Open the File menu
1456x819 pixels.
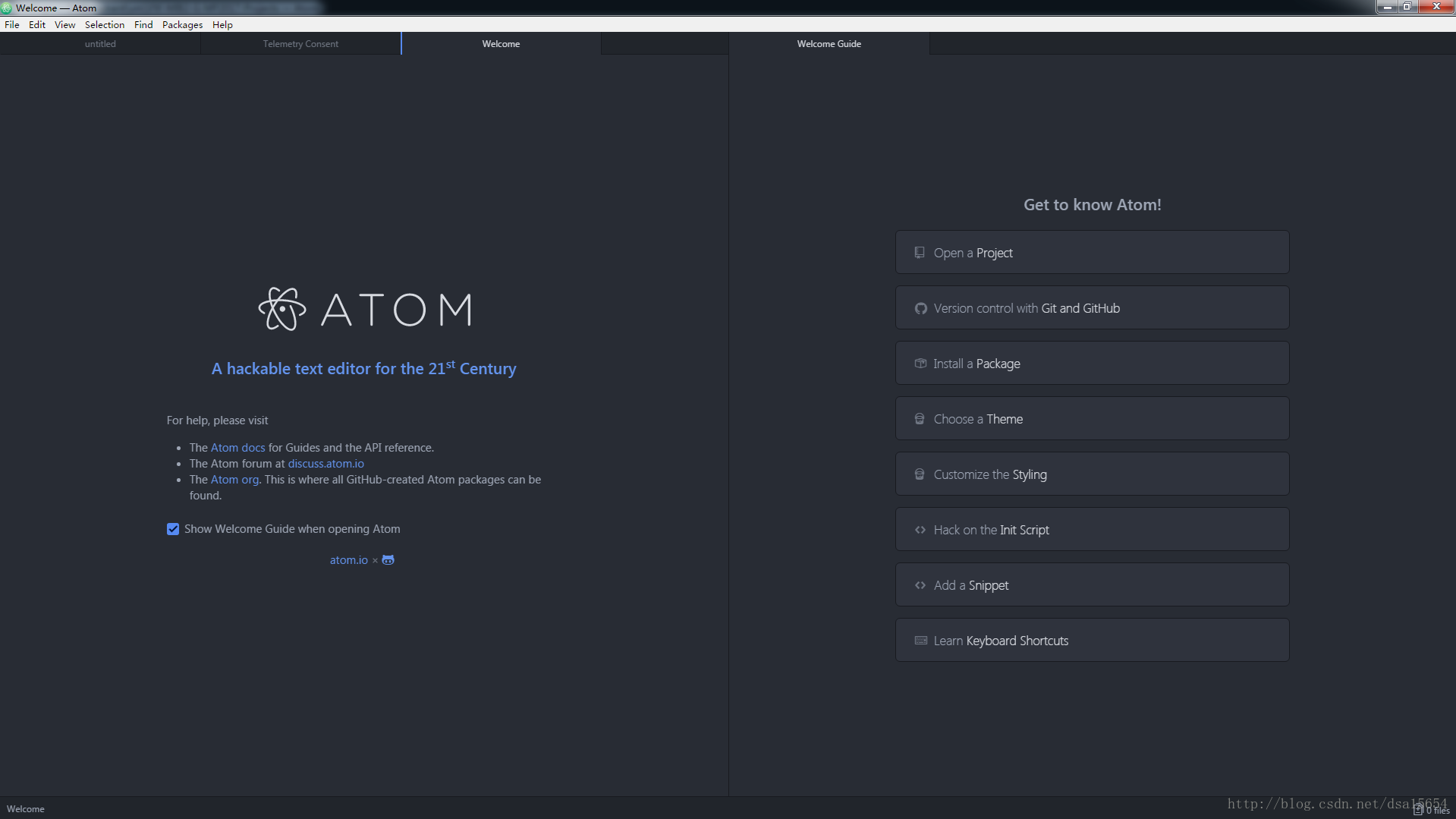[x=12, y=24]
